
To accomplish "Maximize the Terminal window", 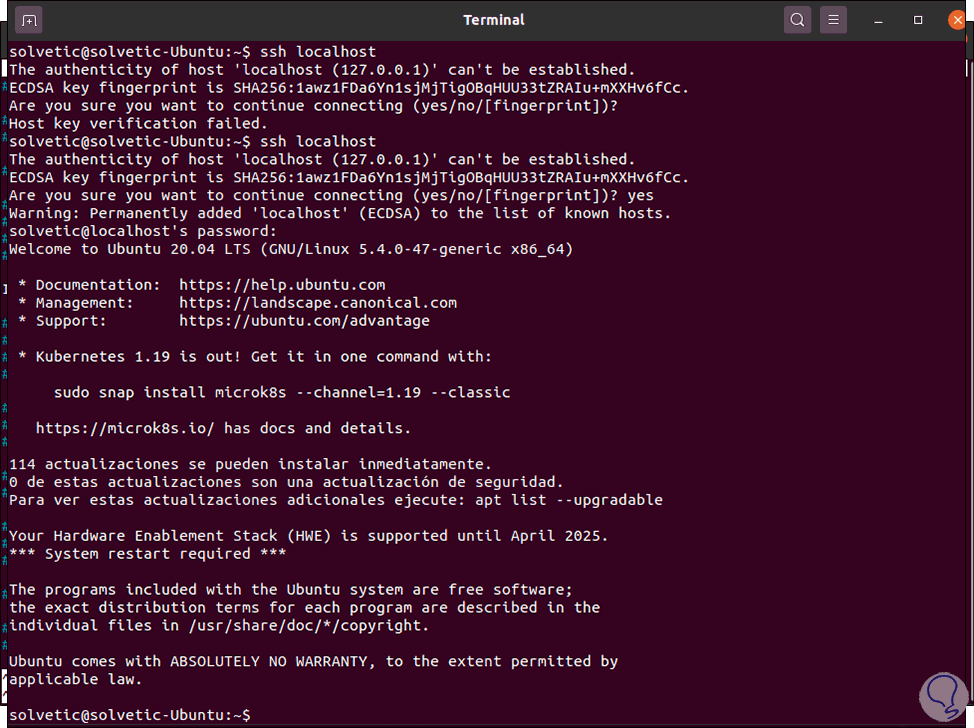I will 918,20.
